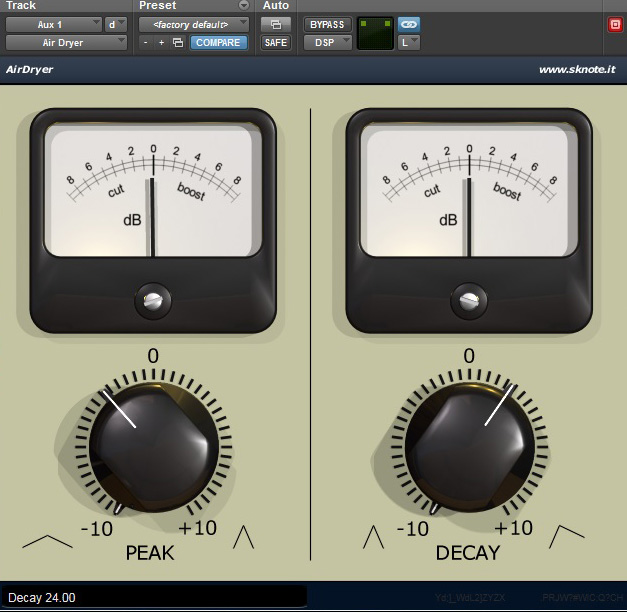Select the previous preset with minus button
Screen dimensions: 627x613
coord(146,43)
